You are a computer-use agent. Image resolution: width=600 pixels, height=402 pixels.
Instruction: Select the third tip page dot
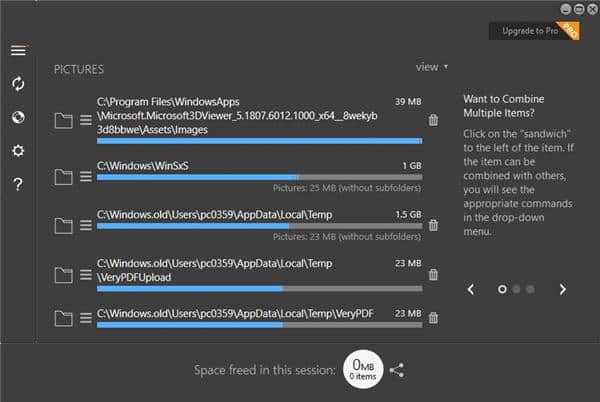point(530,289)
